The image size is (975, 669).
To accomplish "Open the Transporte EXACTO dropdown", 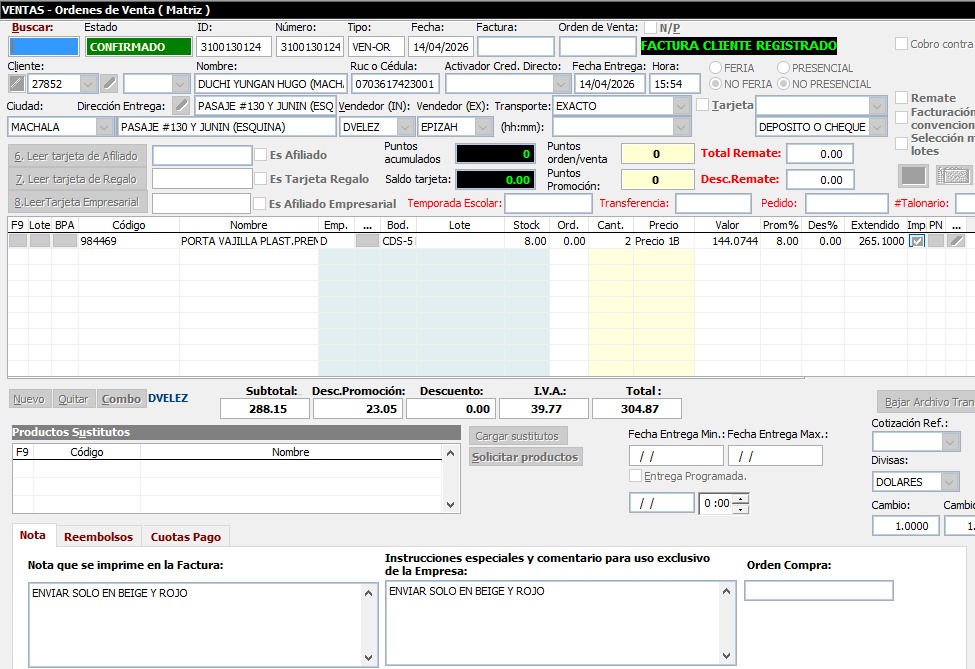I will pos(681,106).
